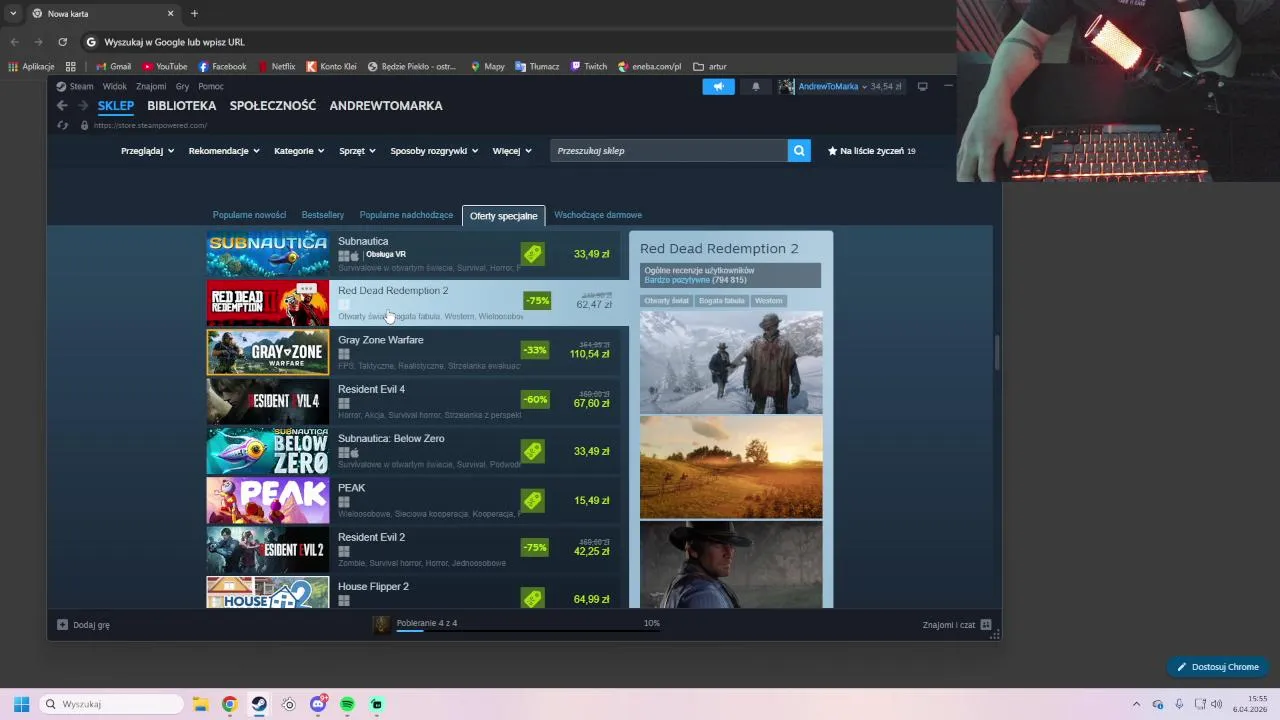Click the Steam announcements megaphone button
This screenshot has width=1280, height=720.
tap(718, 86)
